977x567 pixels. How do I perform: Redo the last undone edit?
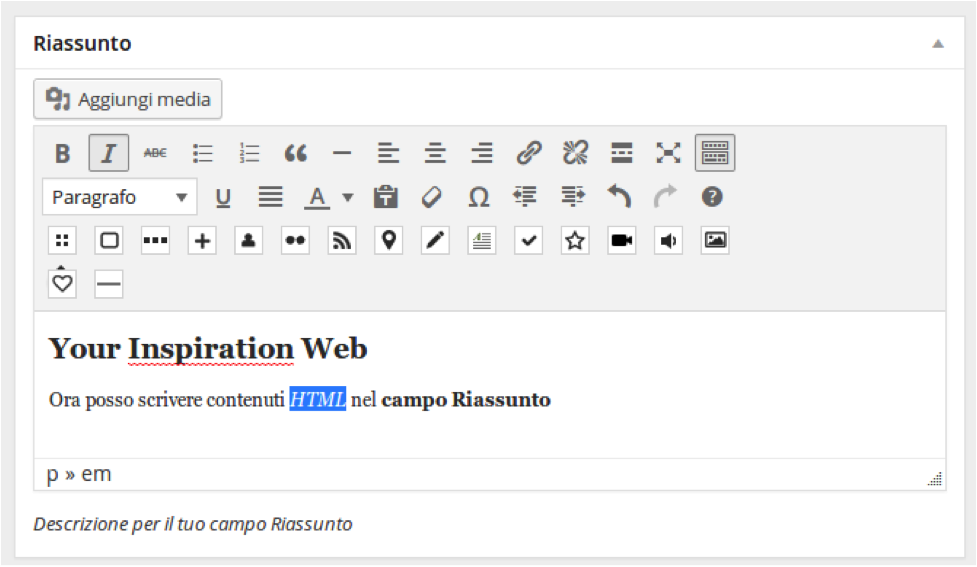[665, 197]
